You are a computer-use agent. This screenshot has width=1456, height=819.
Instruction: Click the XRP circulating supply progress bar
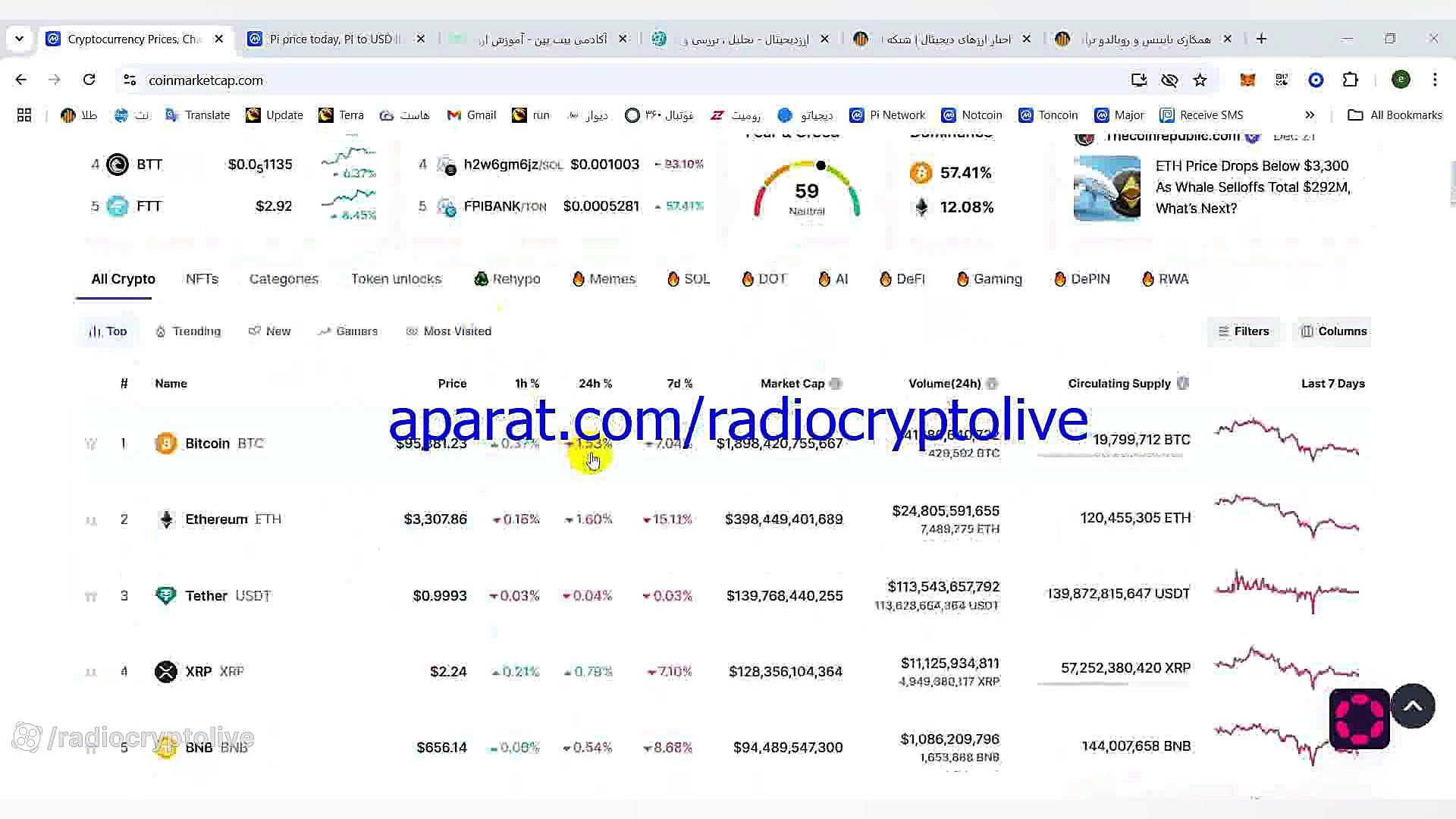coord(1113,684)
